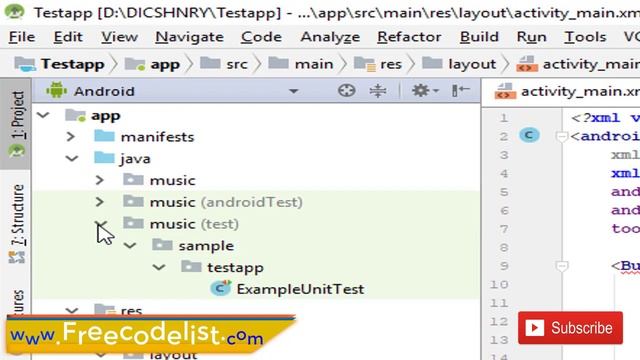
Task: Click the Android Studio title bar icon
Action: [x=14, y=12]
